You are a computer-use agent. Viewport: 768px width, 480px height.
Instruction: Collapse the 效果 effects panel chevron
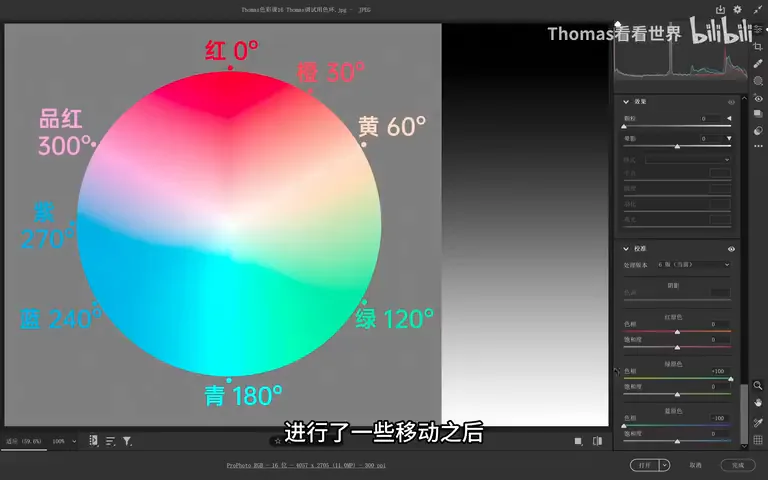625,102
